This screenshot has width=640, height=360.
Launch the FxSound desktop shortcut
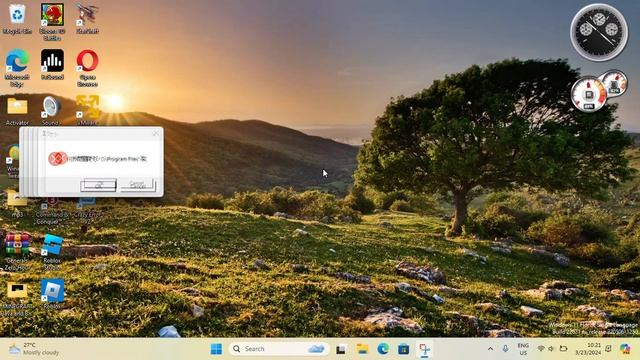[x=52, y=64]
